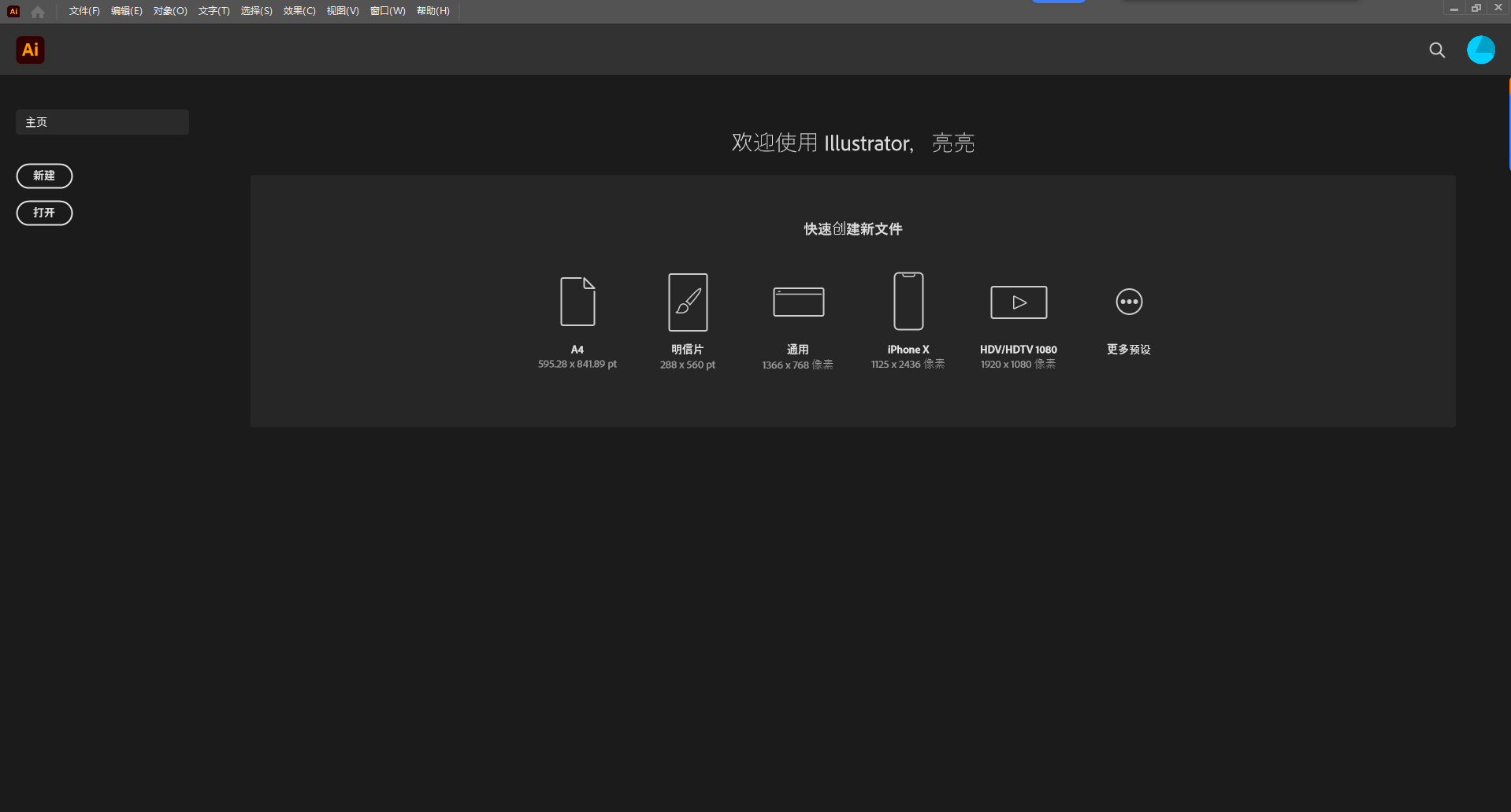This screenshot has height=812, width=1511.
Task: Open the 帮助(H) menu
Action: click(433, 11)
